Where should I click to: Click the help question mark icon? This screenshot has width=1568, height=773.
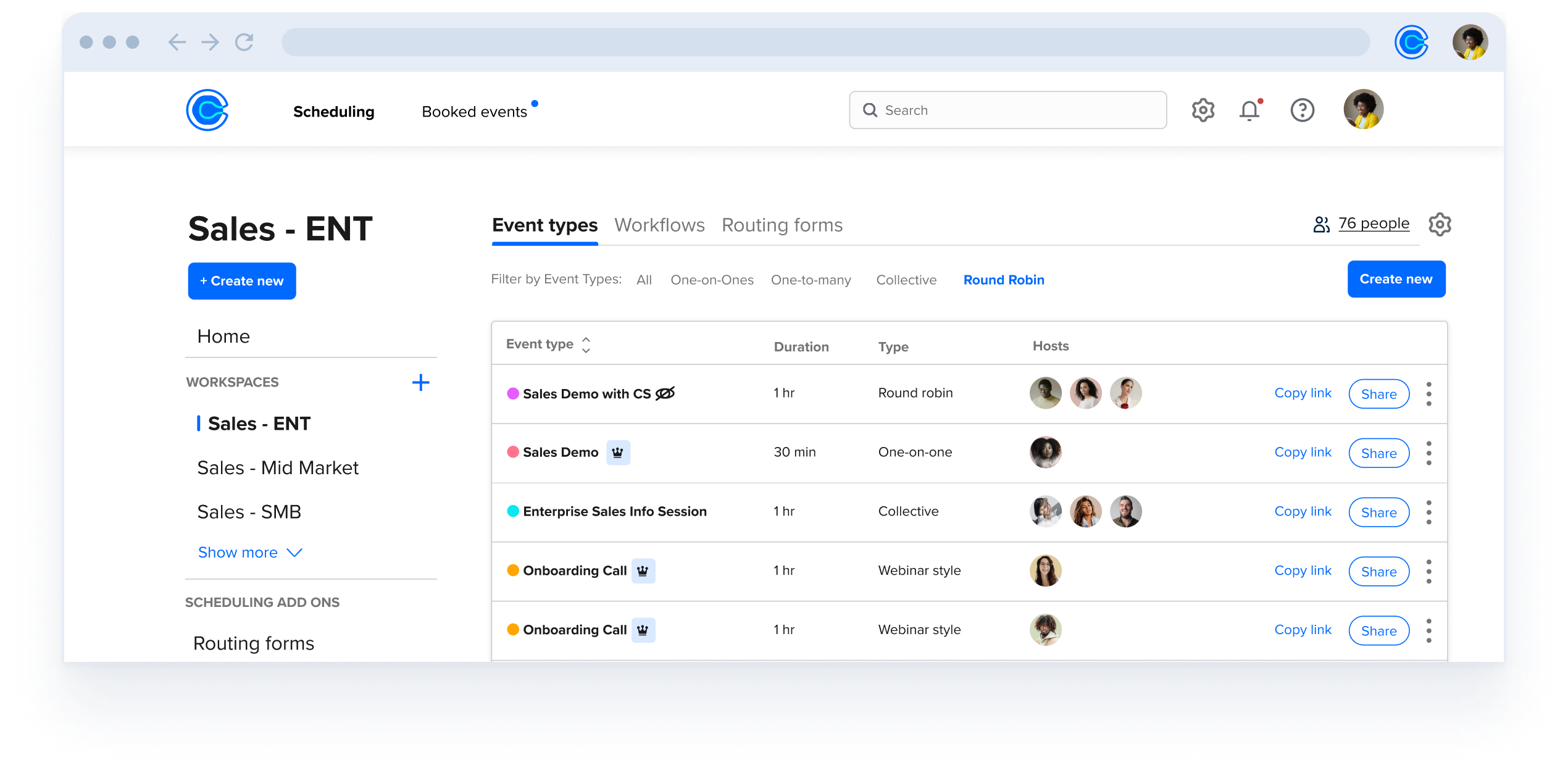1302,111
